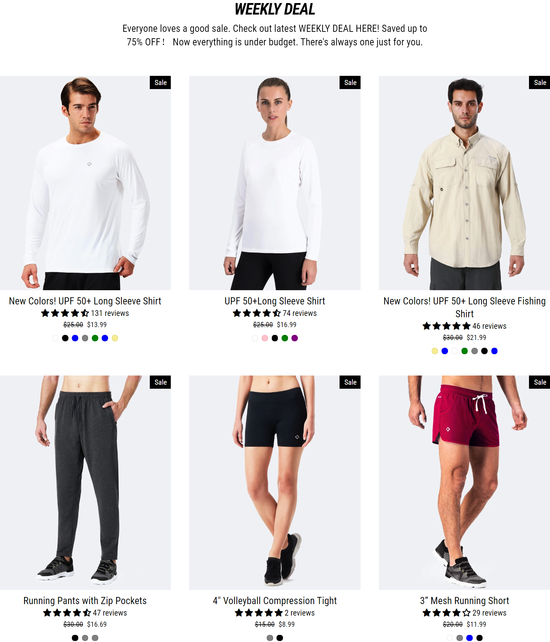
Task: Select the pink swatch for the $16.99 shirt
Action: coord(265,338)
